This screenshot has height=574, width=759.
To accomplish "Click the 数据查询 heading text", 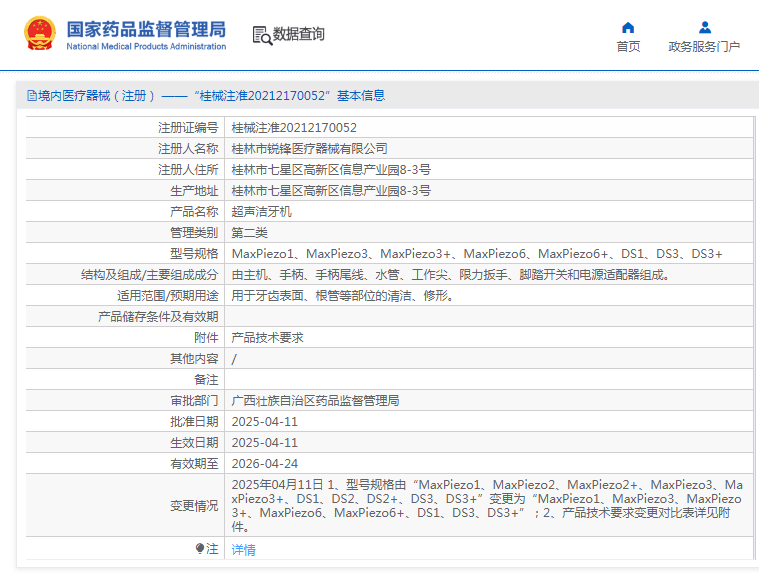I will coord(299,35).
